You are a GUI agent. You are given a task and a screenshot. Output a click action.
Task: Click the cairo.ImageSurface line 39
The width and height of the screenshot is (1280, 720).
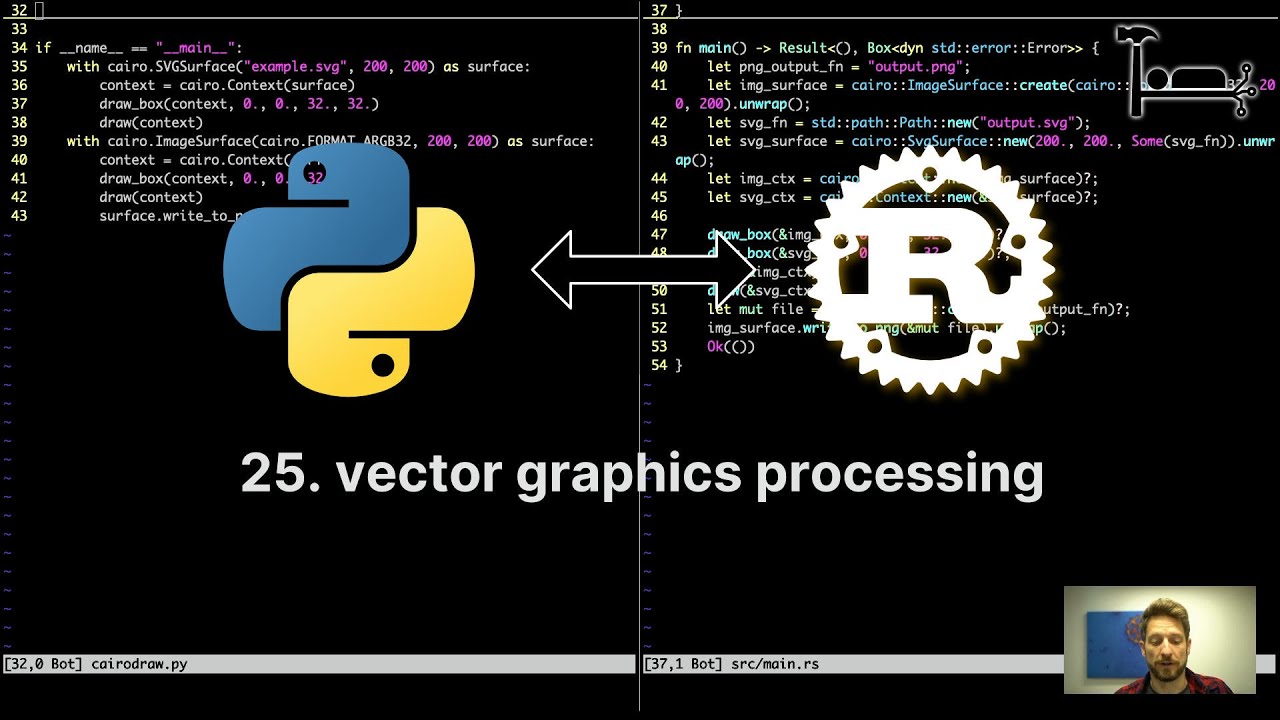pyautogui.click(x=330, y=141)
